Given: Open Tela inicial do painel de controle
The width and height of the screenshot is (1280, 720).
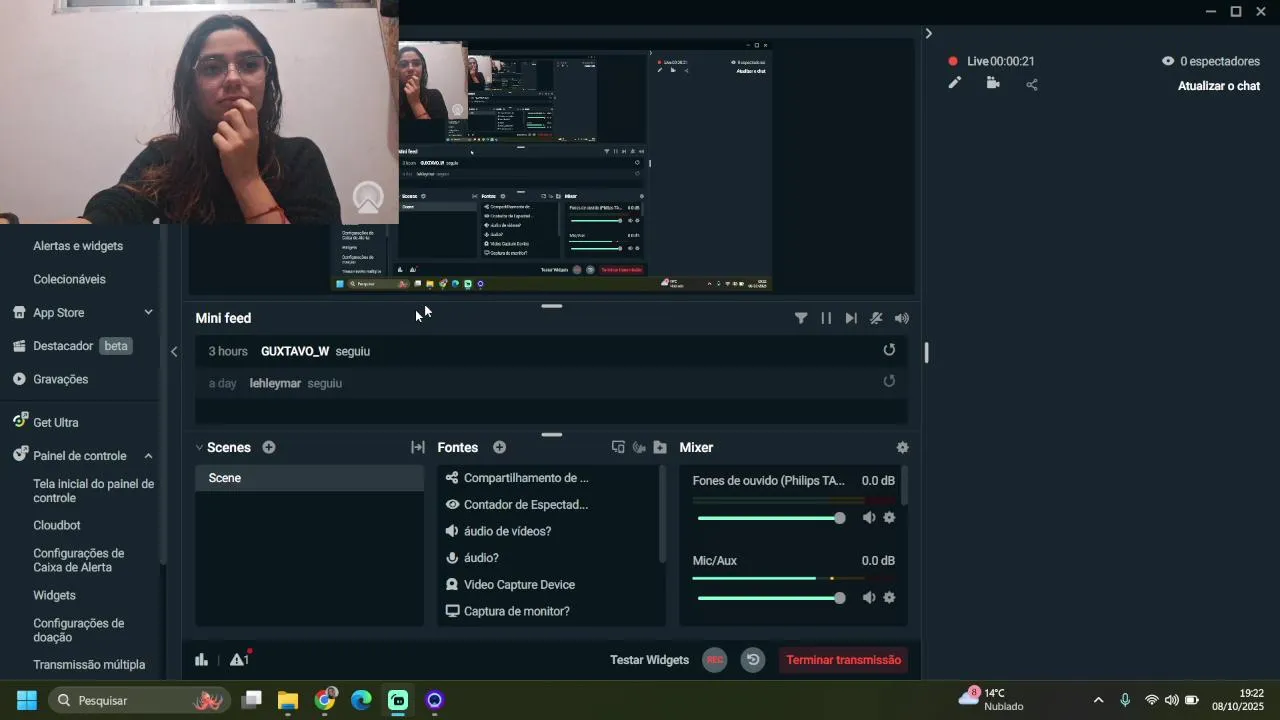Looking at the screenshot, I should (93, 491).
